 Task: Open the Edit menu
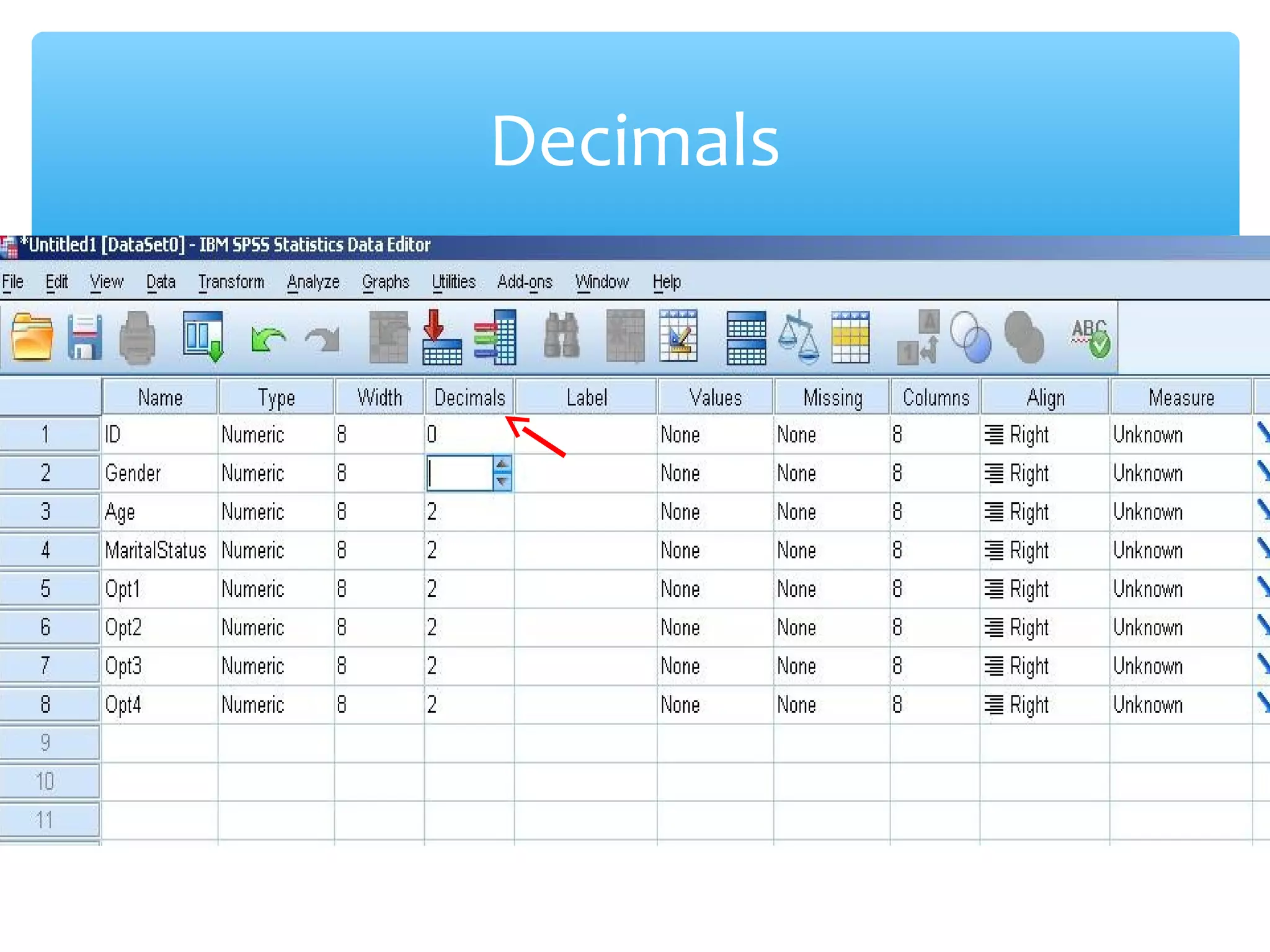click(x=56, y=282)
